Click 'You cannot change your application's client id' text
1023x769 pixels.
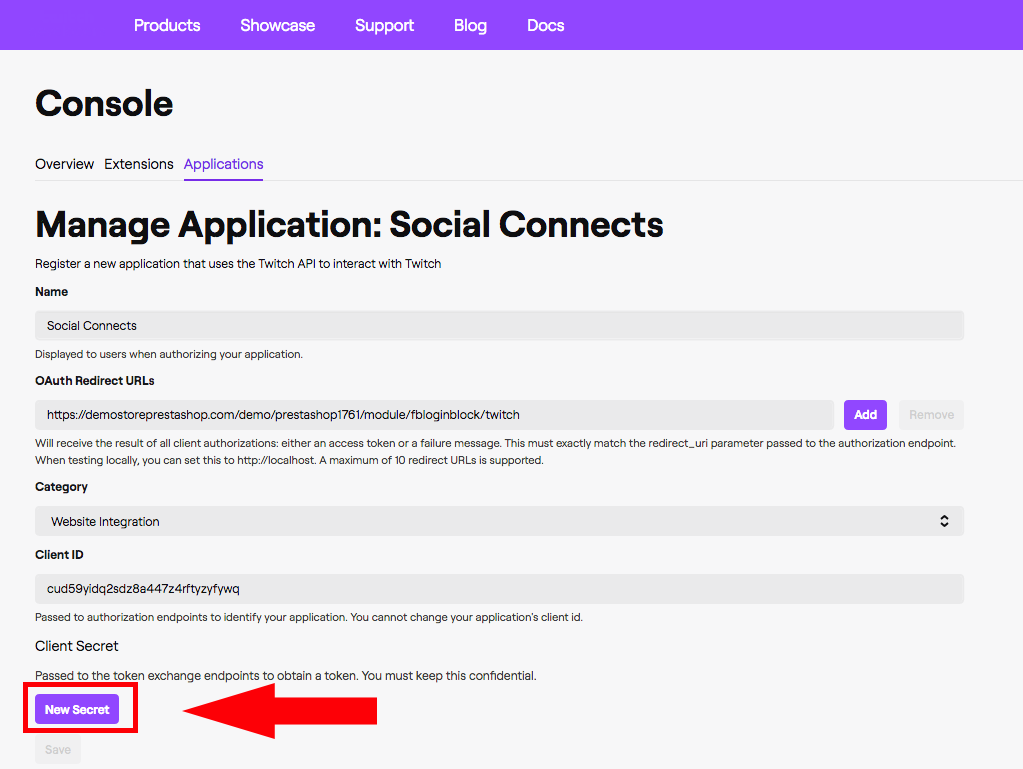click(x=466, y=617)
